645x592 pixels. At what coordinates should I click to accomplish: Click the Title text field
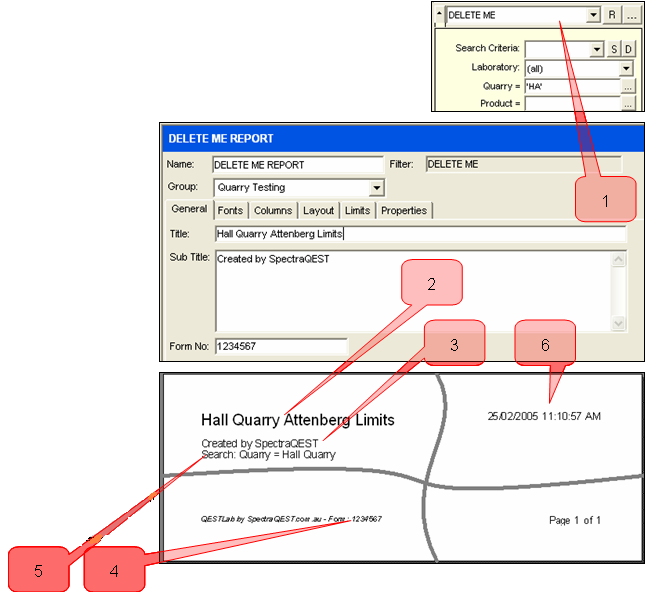click(420, 233)
